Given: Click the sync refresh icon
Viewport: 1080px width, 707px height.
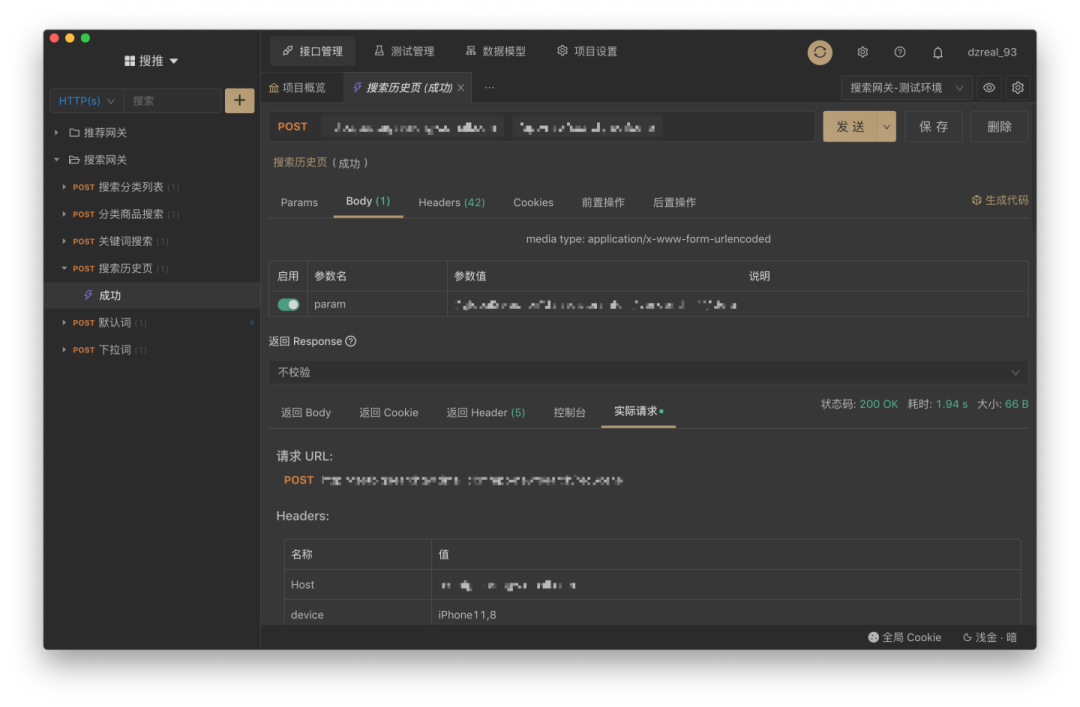Looking at the screenshot, I should [820, 52].
